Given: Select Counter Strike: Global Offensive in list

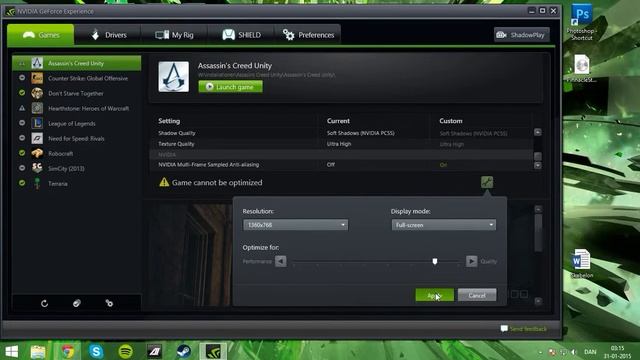Looking at the screenshot, I should [x=77, y=78].
